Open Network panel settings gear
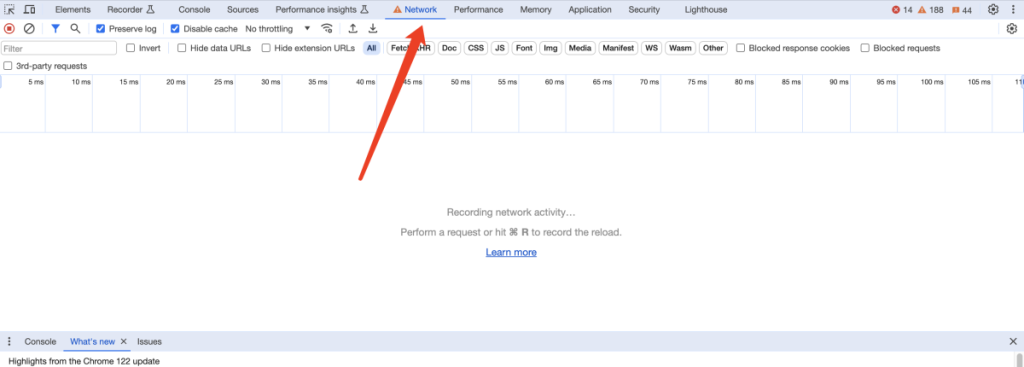This screenshot has height=367, width=1024. pyautogui.click(x=1012, y=29)
